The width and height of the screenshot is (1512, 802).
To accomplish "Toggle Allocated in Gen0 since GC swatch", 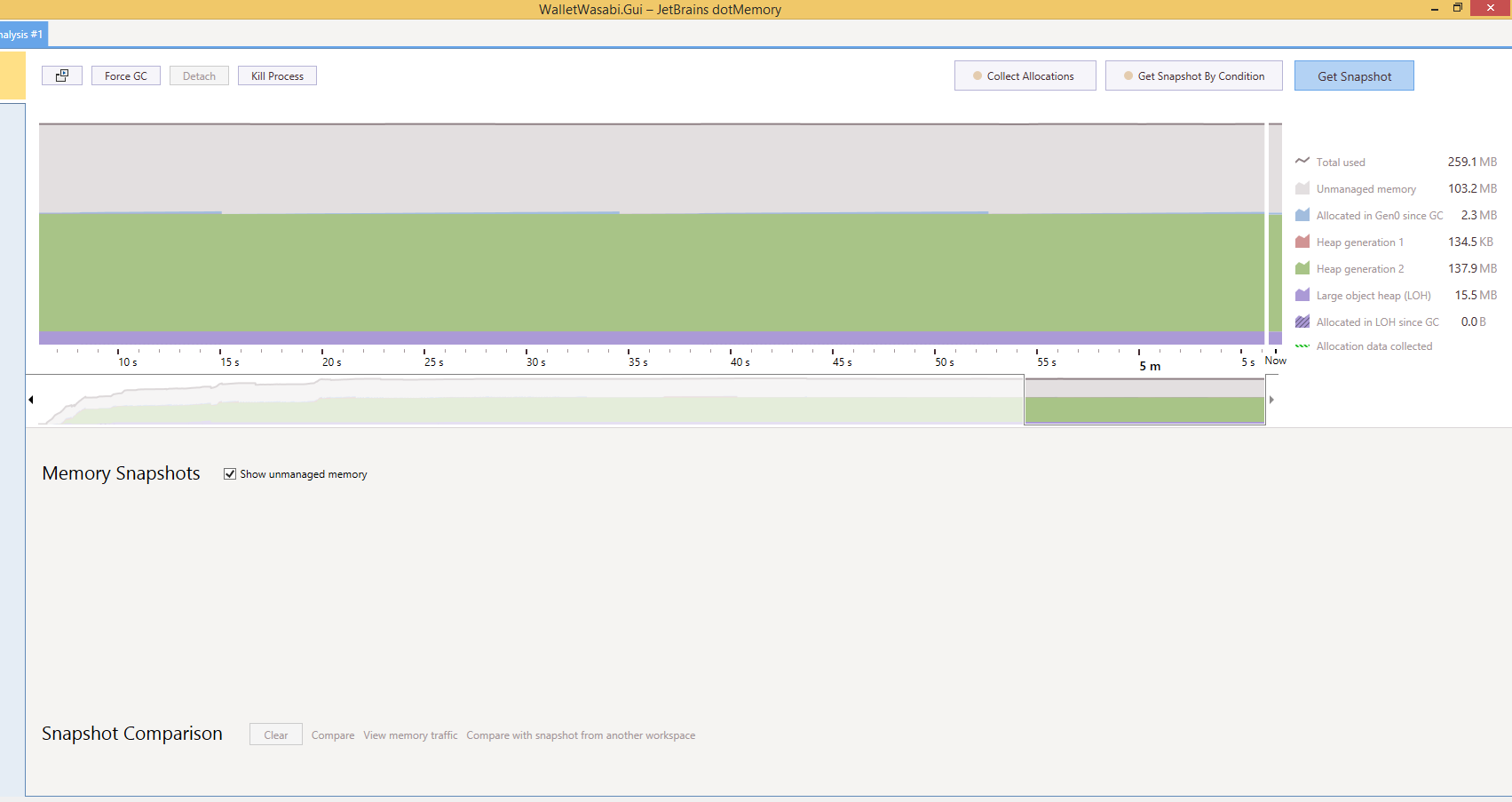I will [x=1302, y=215].
